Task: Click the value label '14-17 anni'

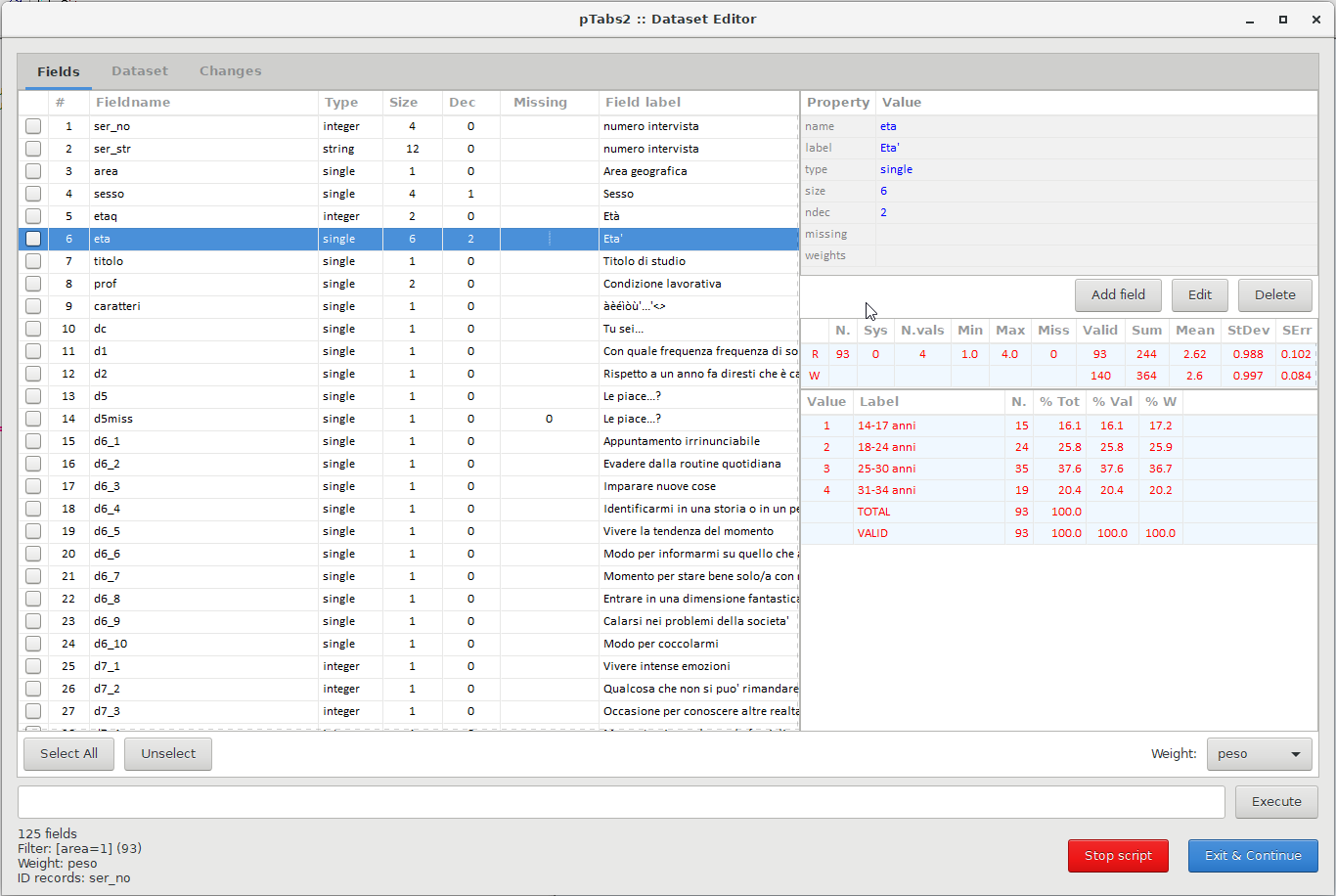Action: point(886,426)
